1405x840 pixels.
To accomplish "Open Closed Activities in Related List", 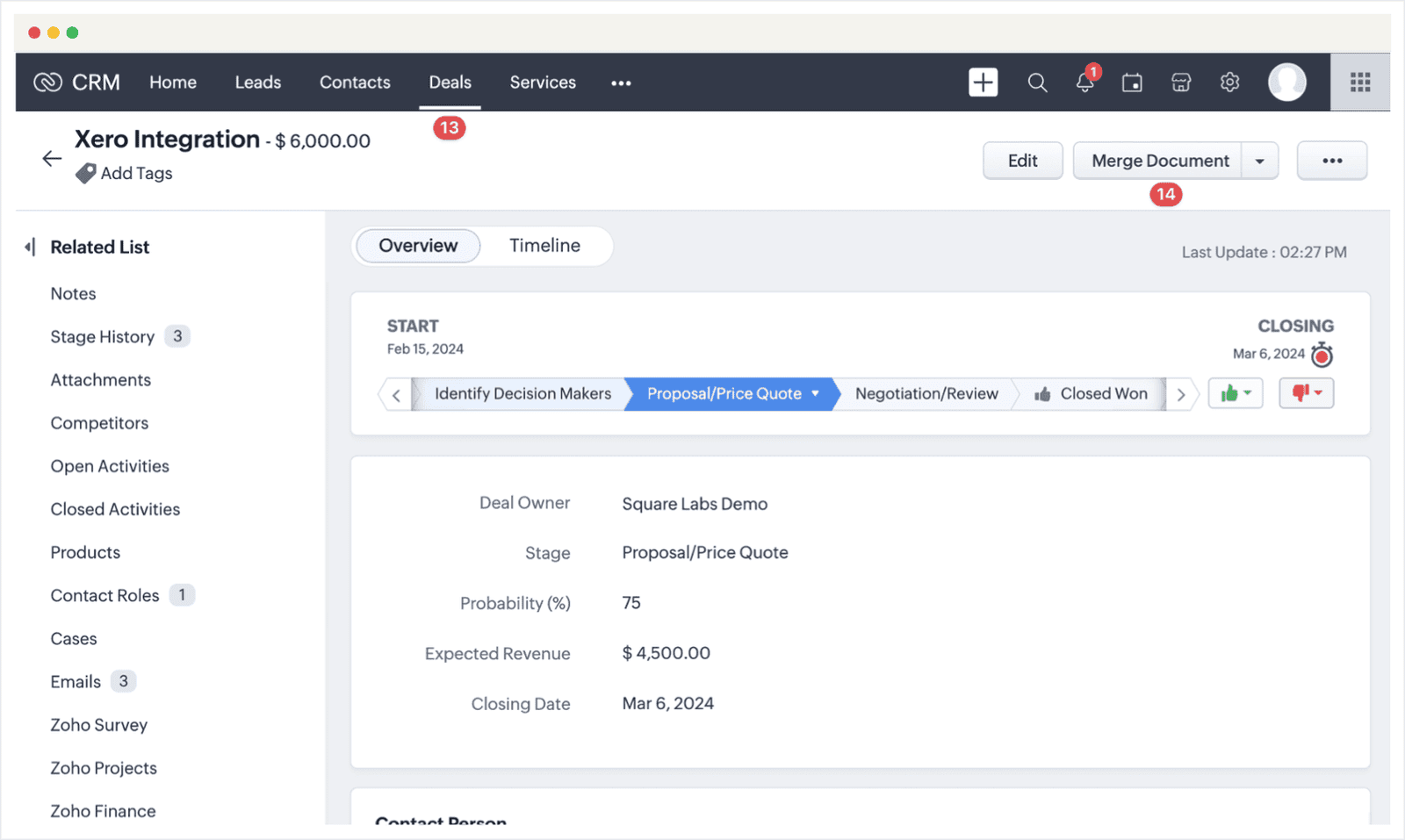I will (115, 509).
